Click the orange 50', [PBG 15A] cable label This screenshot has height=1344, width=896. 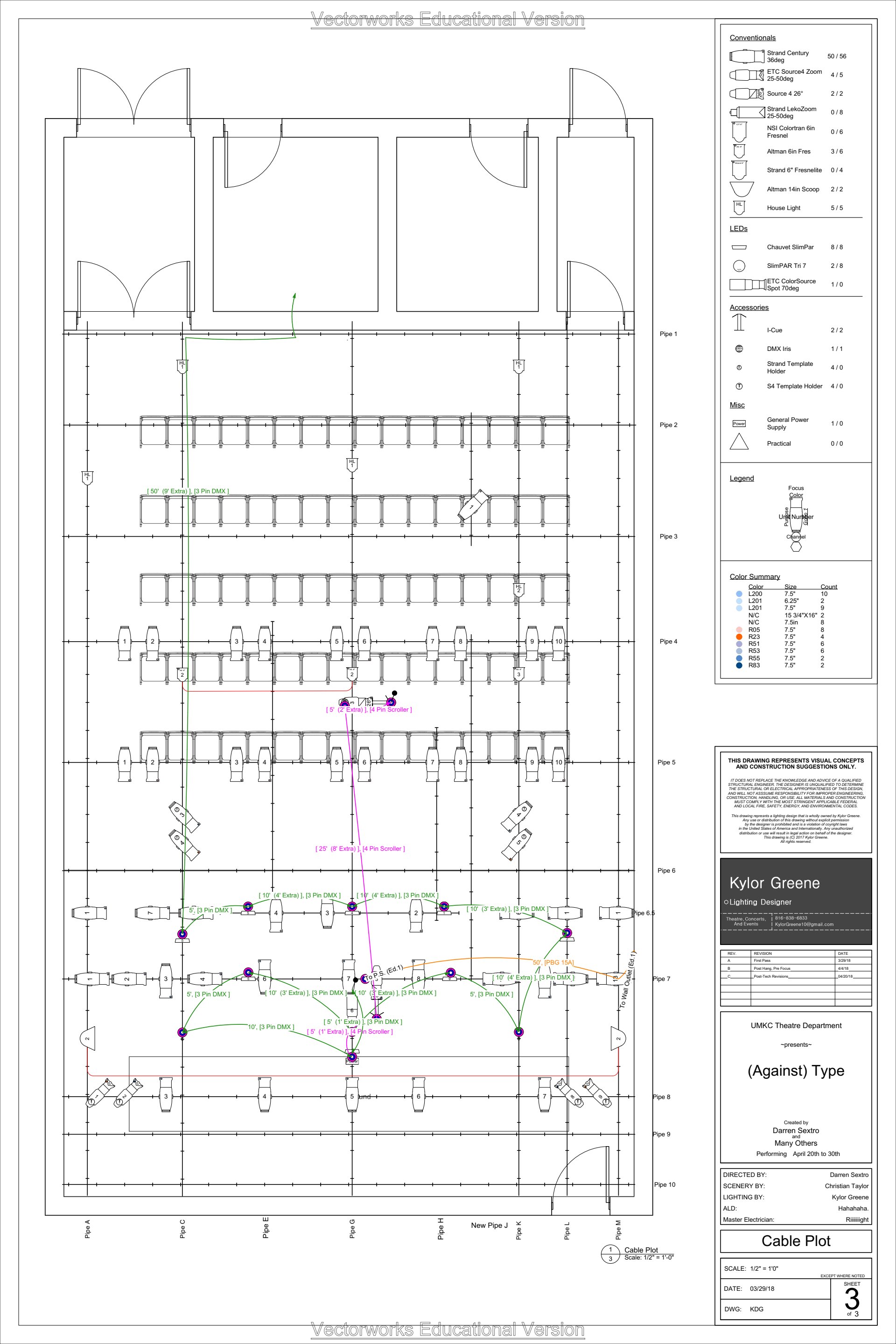point(553,963)
